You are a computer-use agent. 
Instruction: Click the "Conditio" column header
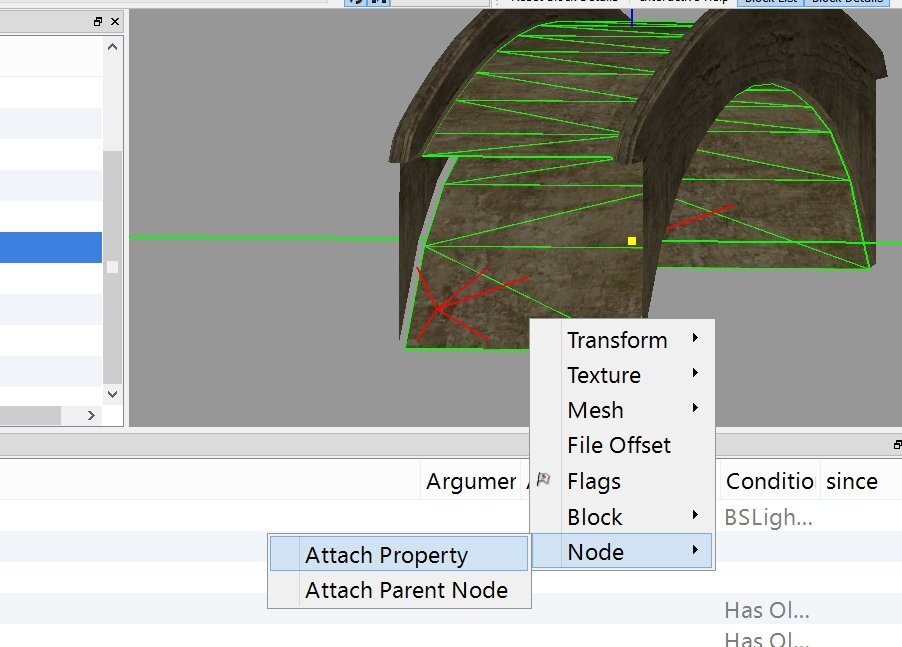770,481
